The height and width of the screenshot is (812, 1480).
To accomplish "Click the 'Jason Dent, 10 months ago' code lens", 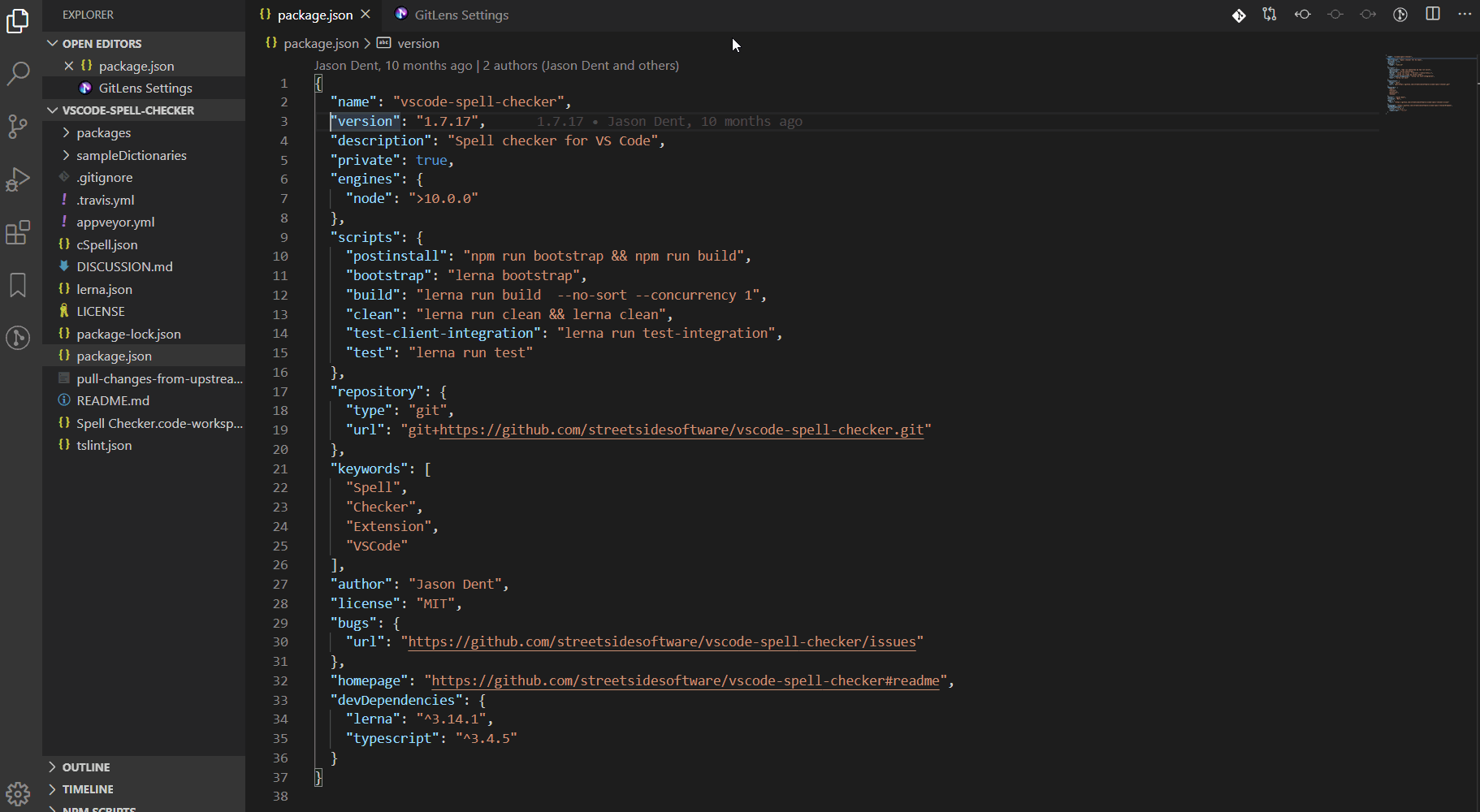I will 393,65.
